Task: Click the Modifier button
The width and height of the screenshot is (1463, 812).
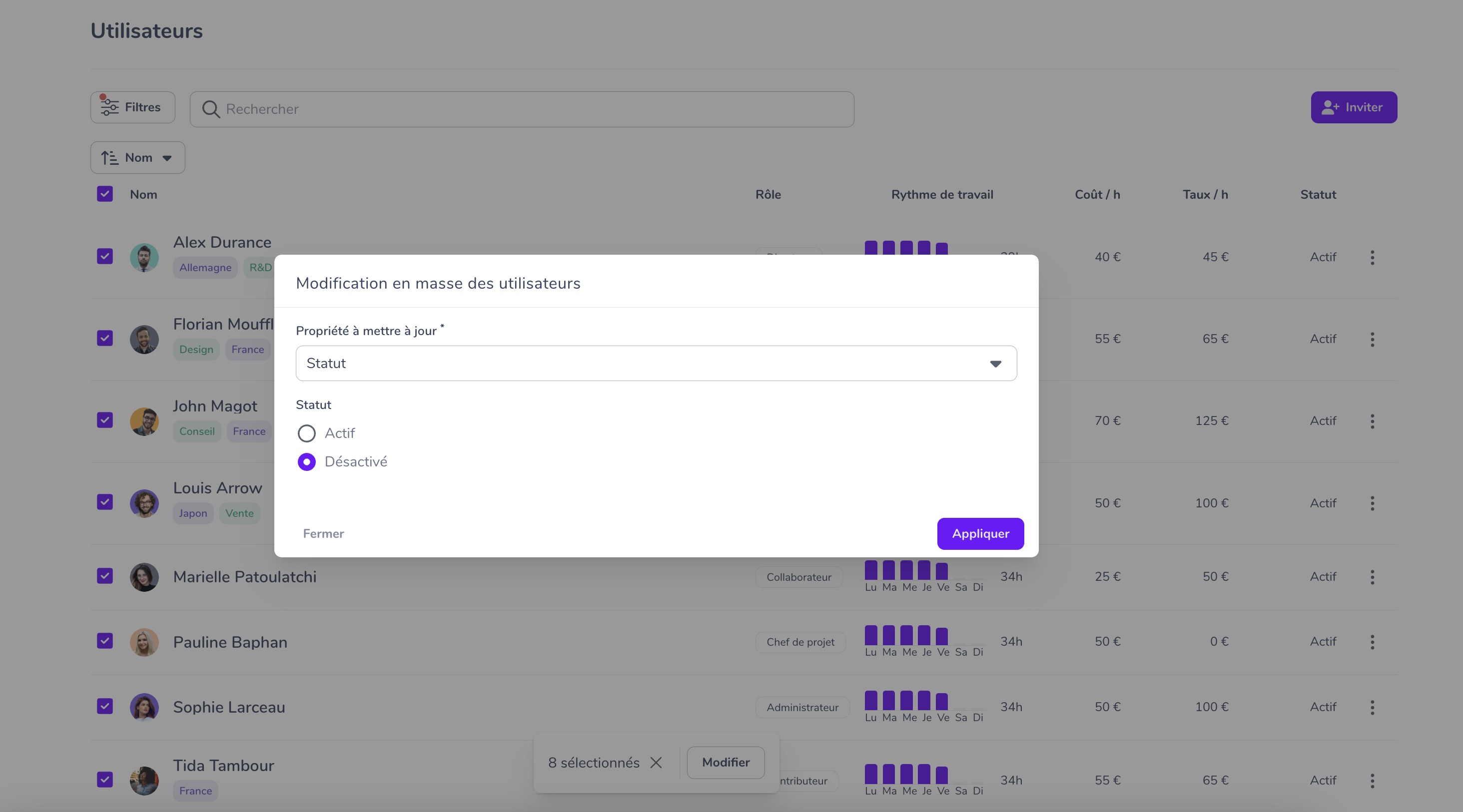Action: tap(725, 762)
